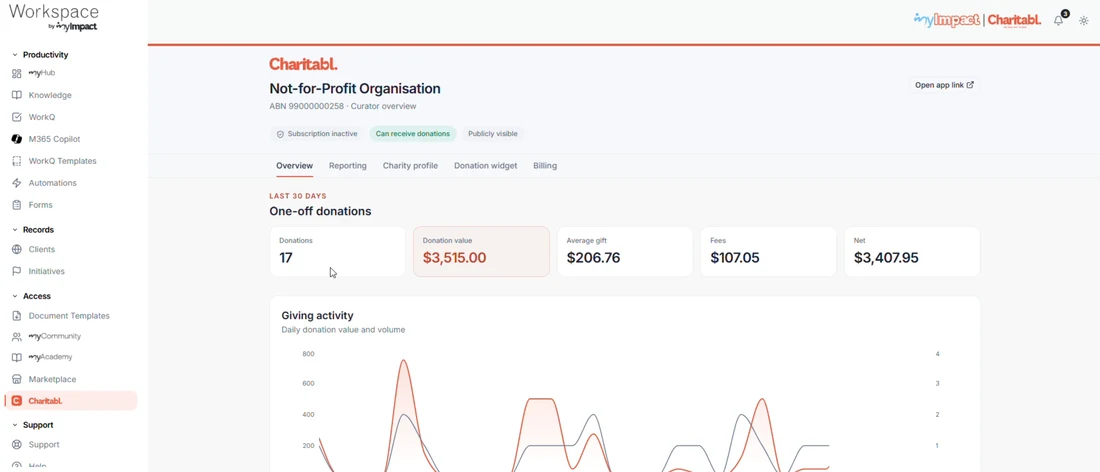The image size is (1100, 472).
Task: Select the Fees card
Action: pos(768,251)
